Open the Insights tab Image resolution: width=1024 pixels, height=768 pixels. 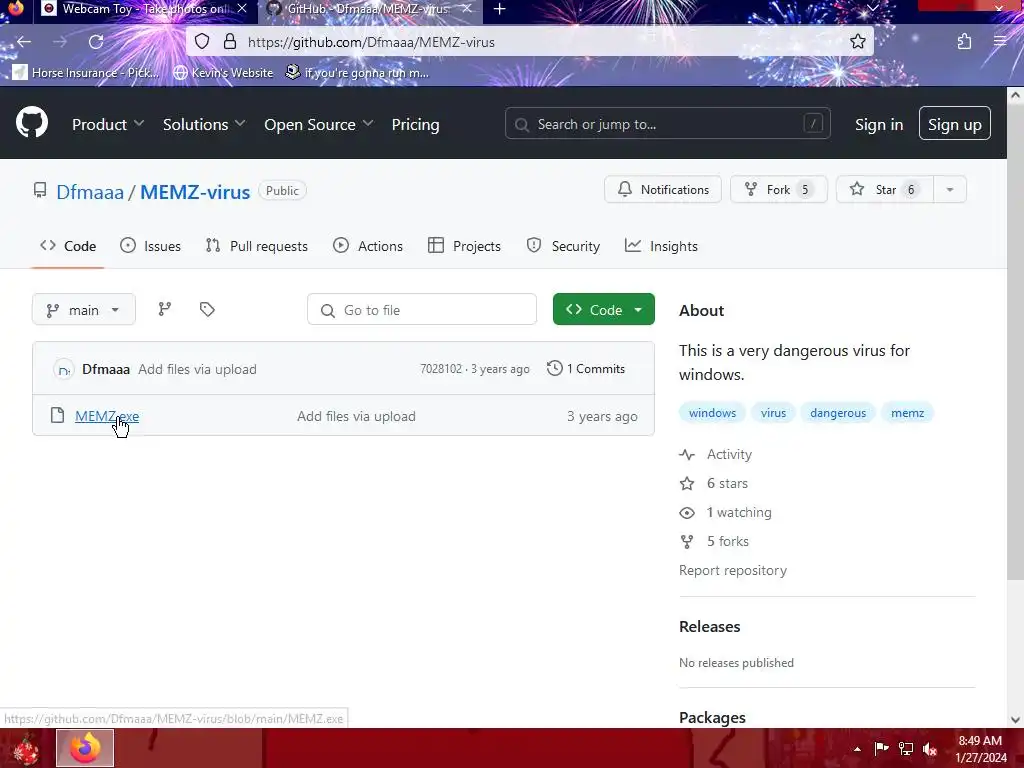click(661, 246)
